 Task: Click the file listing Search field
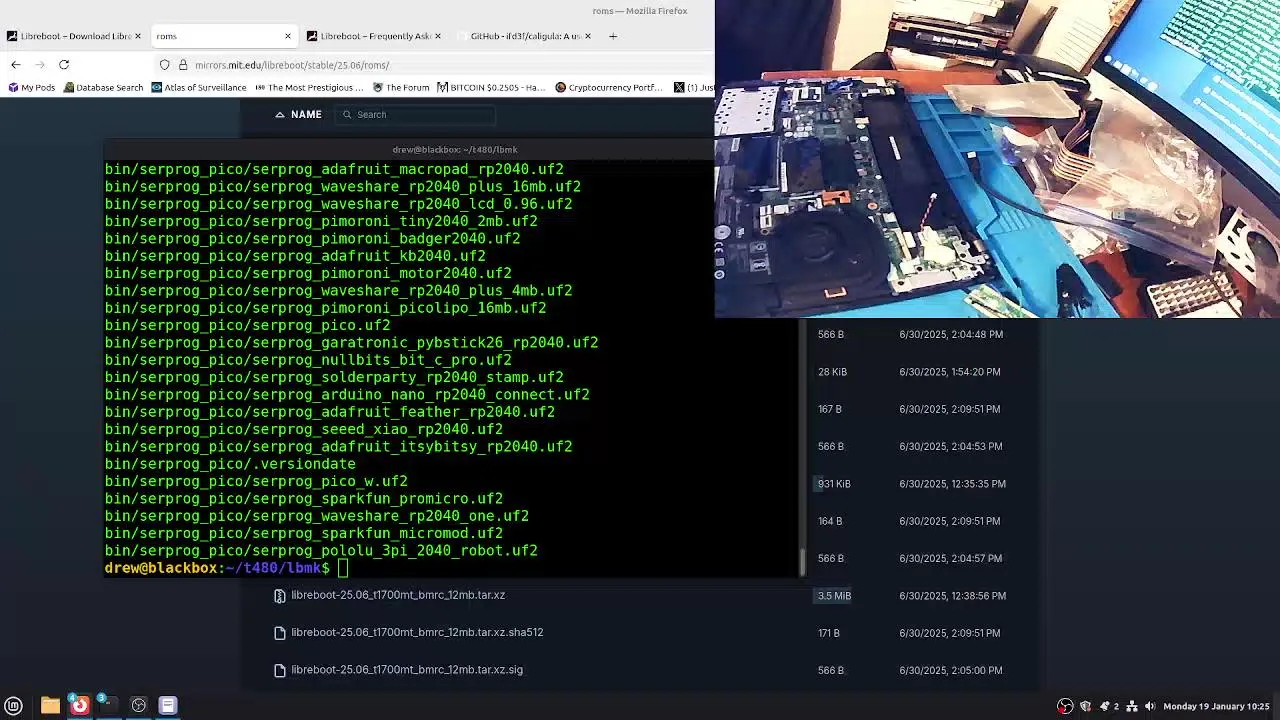click(x=415, y=115)
